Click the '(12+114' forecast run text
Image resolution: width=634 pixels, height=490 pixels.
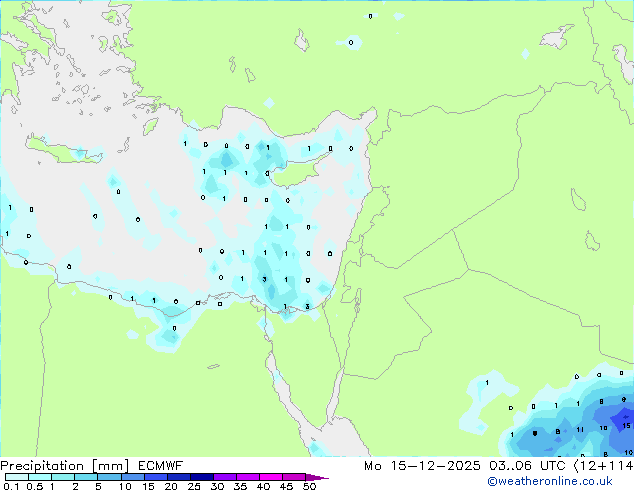(x=603, y=466)
